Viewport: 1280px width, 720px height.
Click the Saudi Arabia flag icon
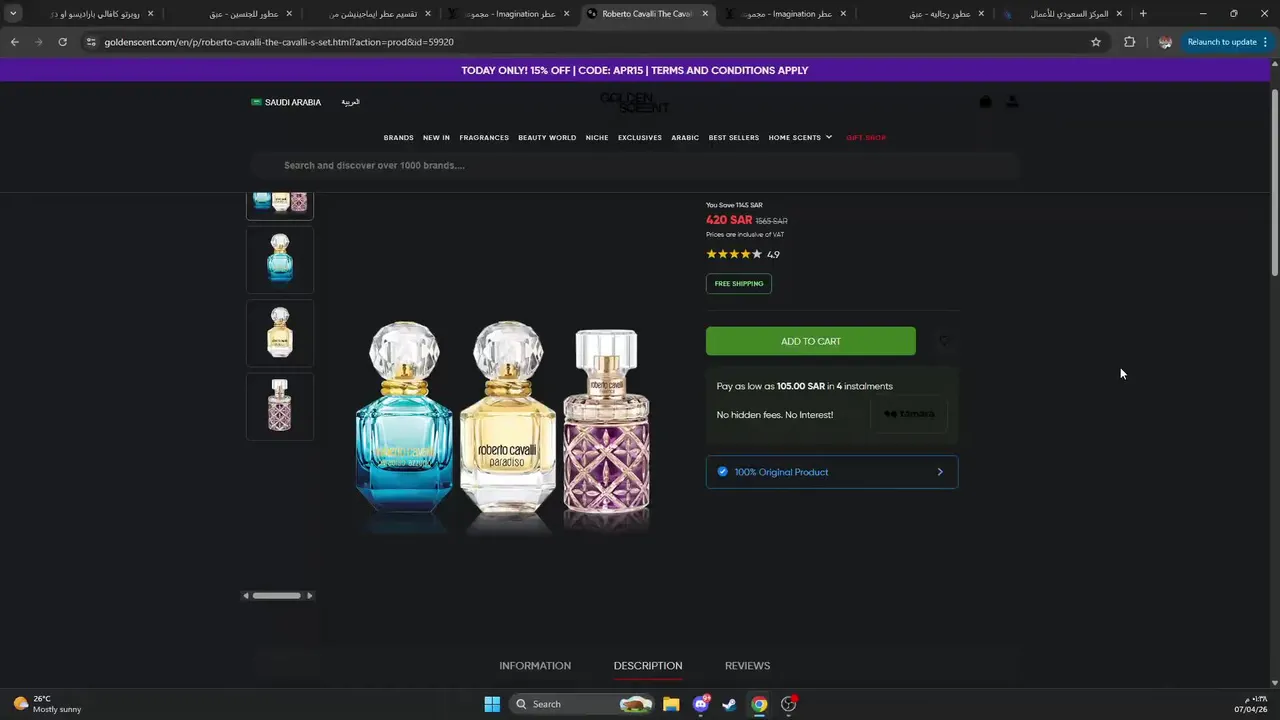256,102
